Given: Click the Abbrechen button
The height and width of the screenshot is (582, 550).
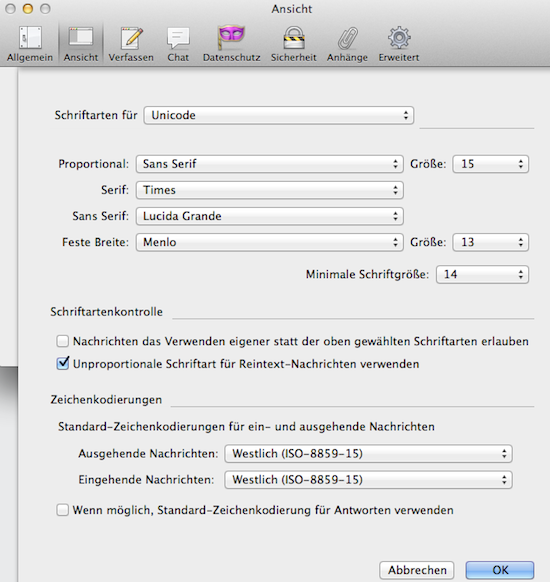Looking at the screenshot, I should point(417,570).
